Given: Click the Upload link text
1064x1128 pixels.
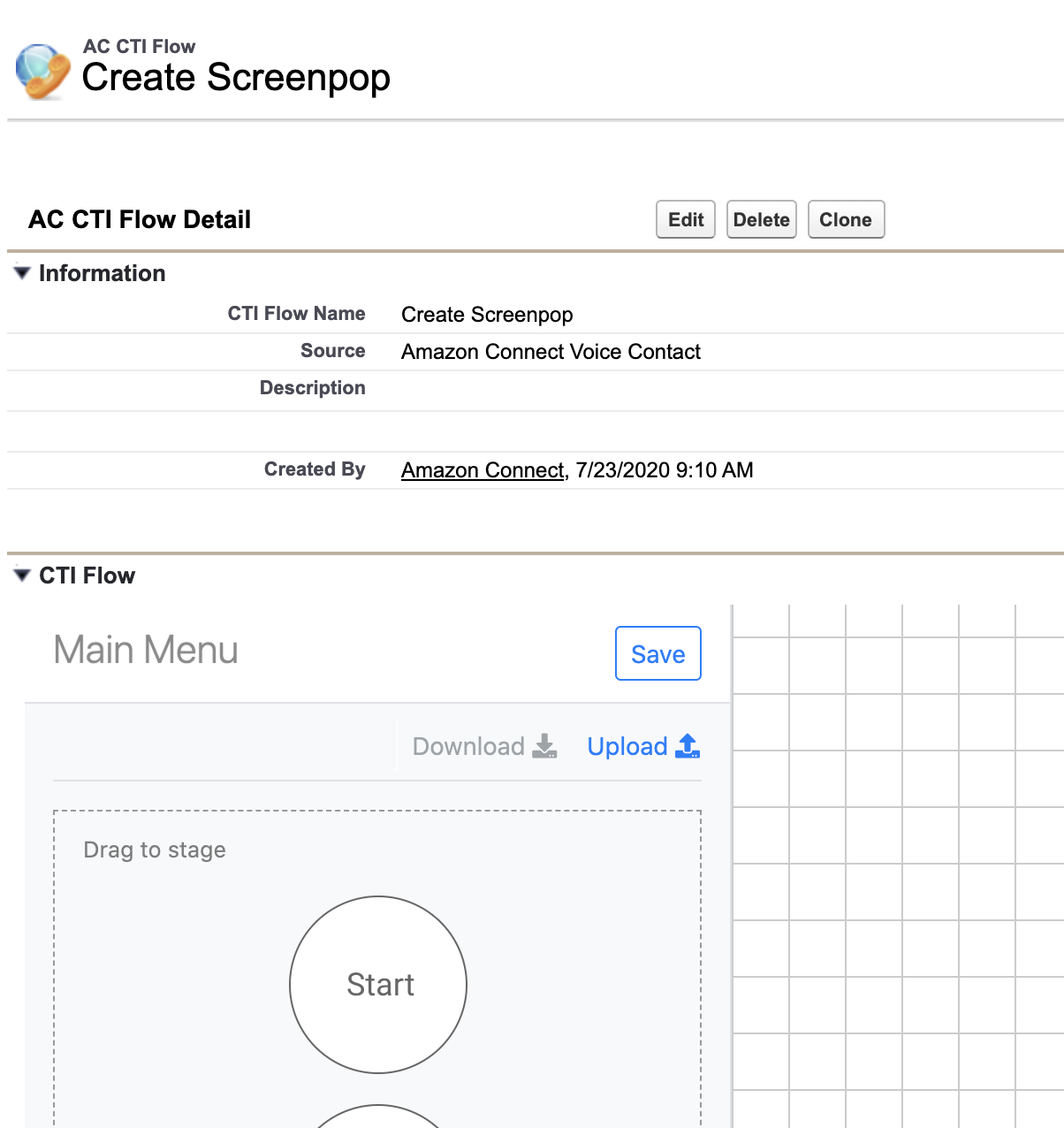Looking at the screenshot, I should 627,746.
